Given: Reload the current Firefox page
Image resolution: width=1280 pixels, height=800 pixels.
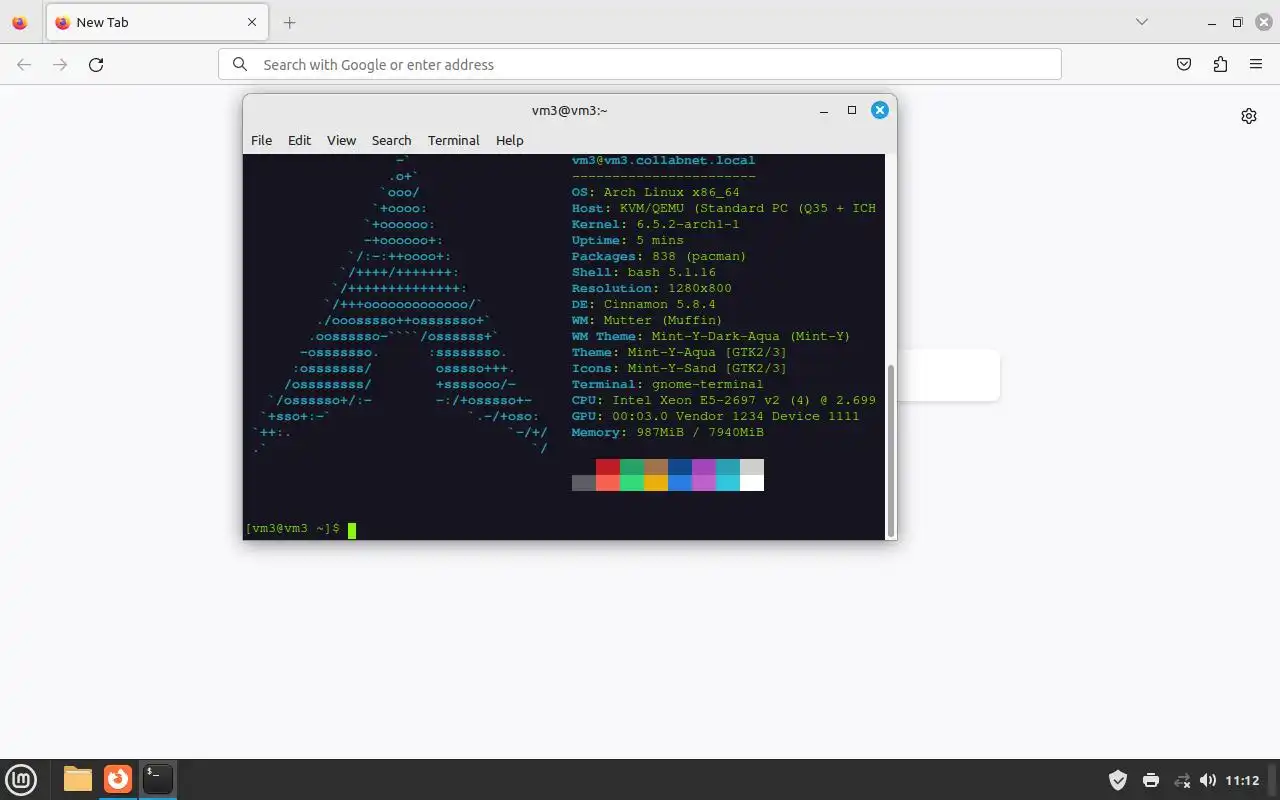Looking at the screenshot, I should (x=96, y=64).
